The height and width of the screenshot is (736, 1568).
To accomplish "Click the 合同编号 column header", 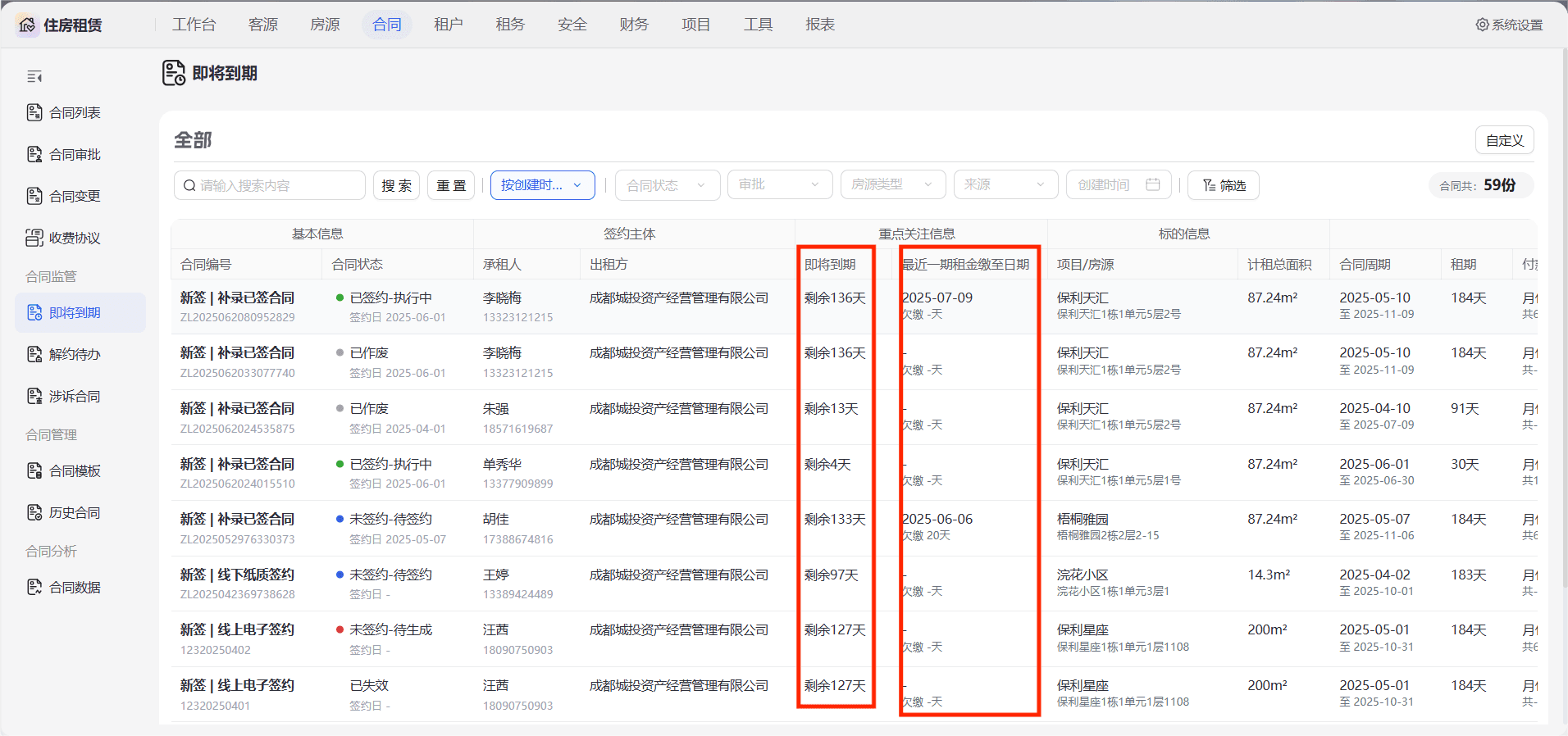I will 206,264.
